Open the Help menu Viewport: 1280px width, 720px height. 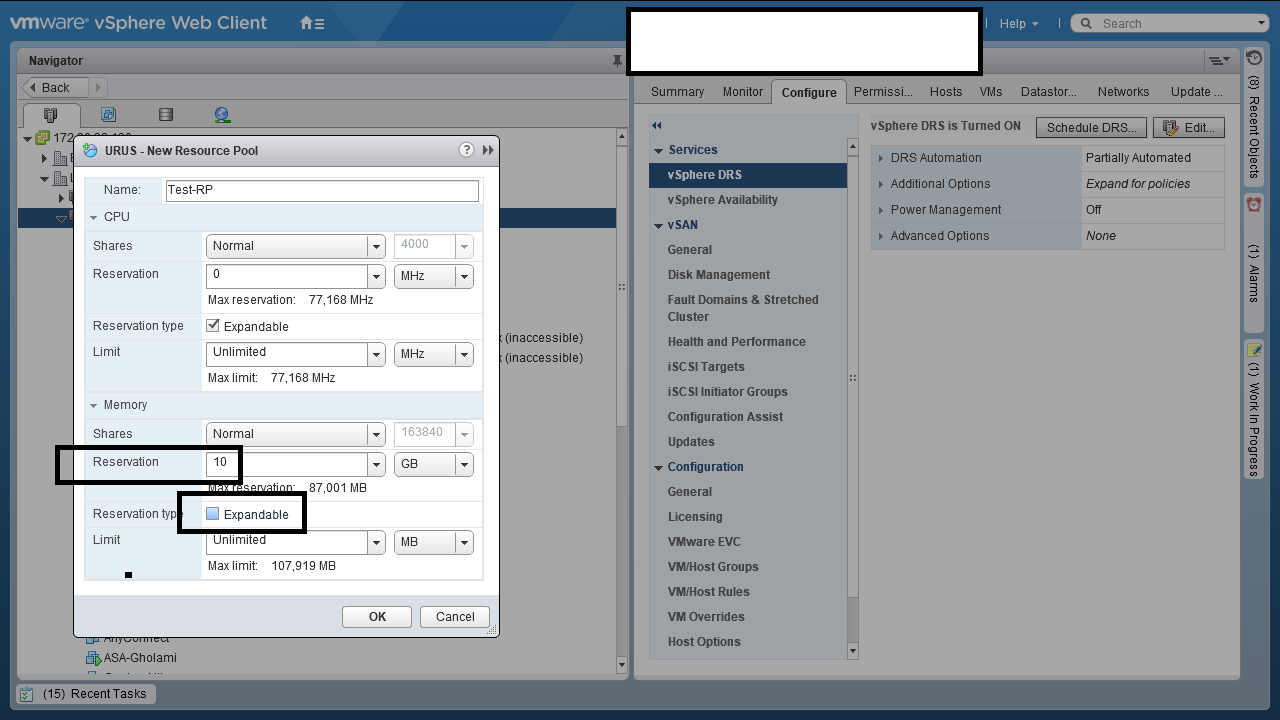pyautogui.click(x=1018, y=23)
